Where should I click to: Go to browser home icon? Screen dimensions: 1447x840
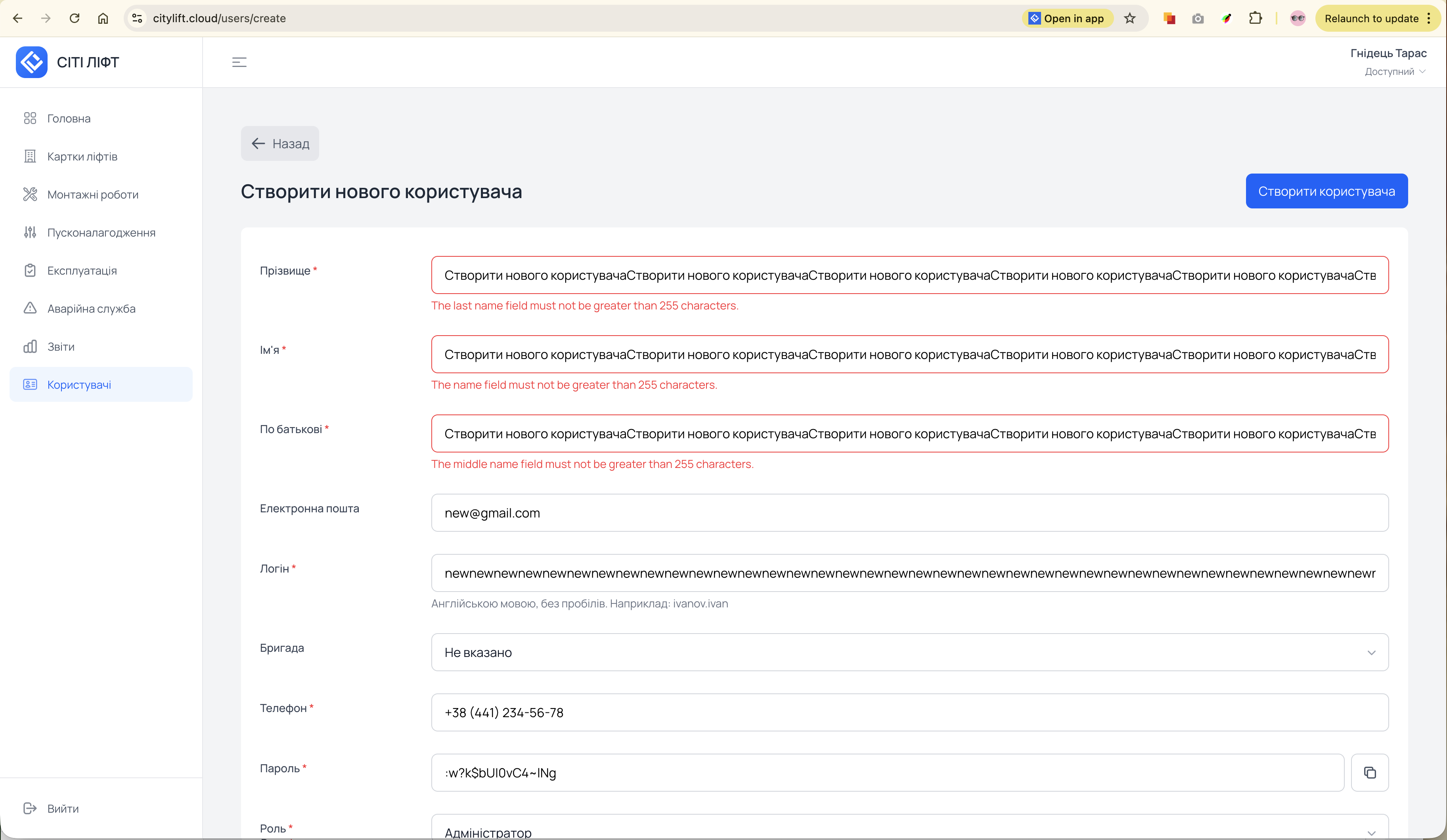click(x=103, y=18)
